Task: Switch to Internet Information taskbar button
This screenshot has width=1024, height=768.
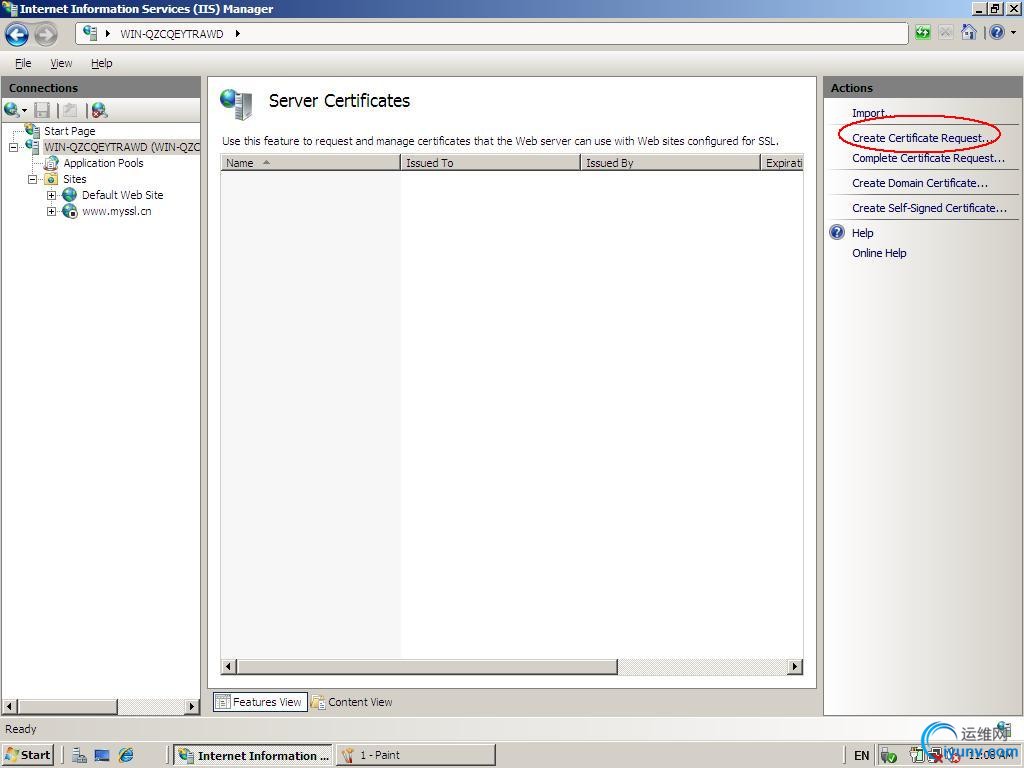Action: (254, 756)
